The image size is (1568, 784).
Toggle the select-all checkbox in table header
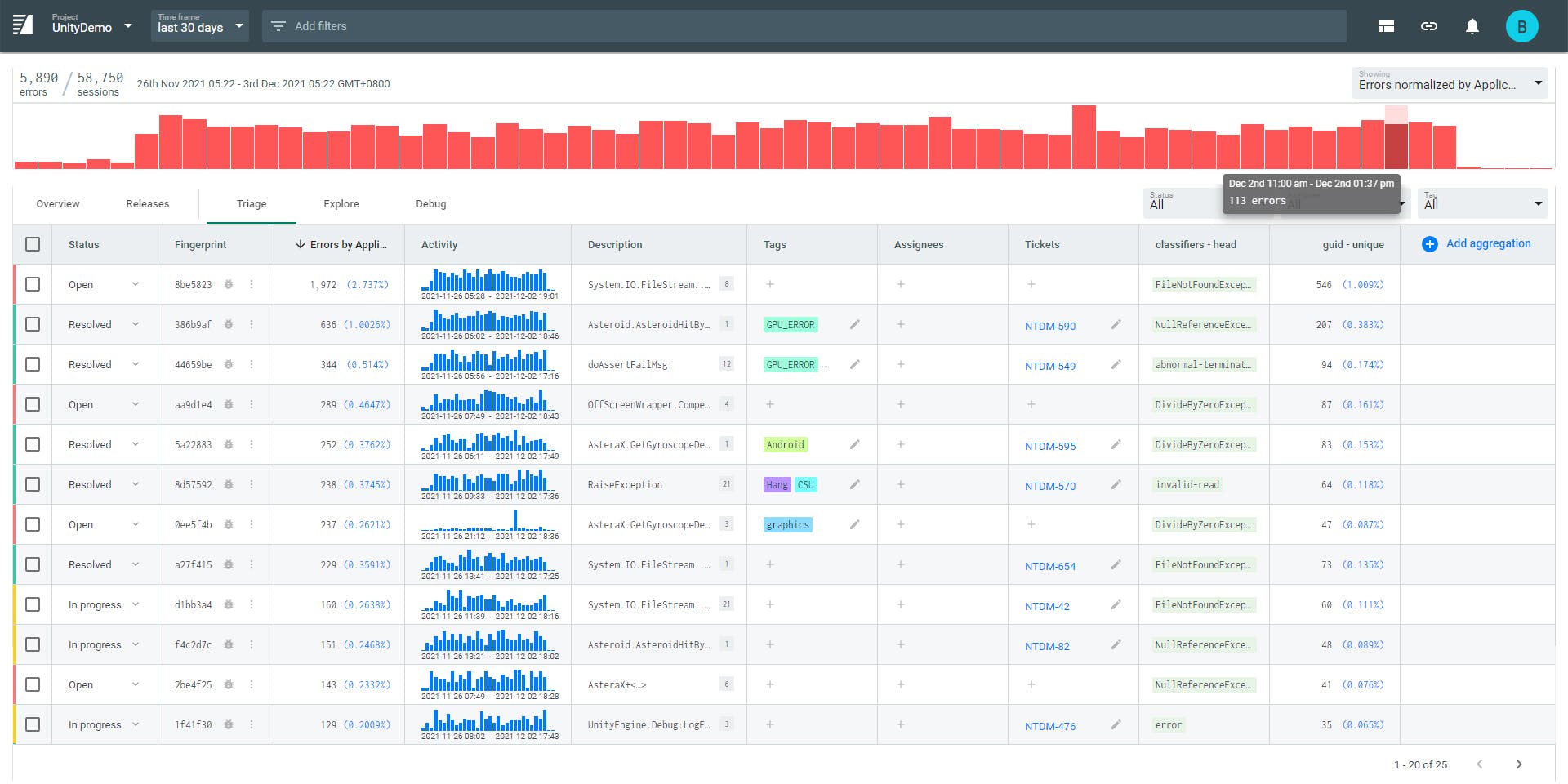33,244
